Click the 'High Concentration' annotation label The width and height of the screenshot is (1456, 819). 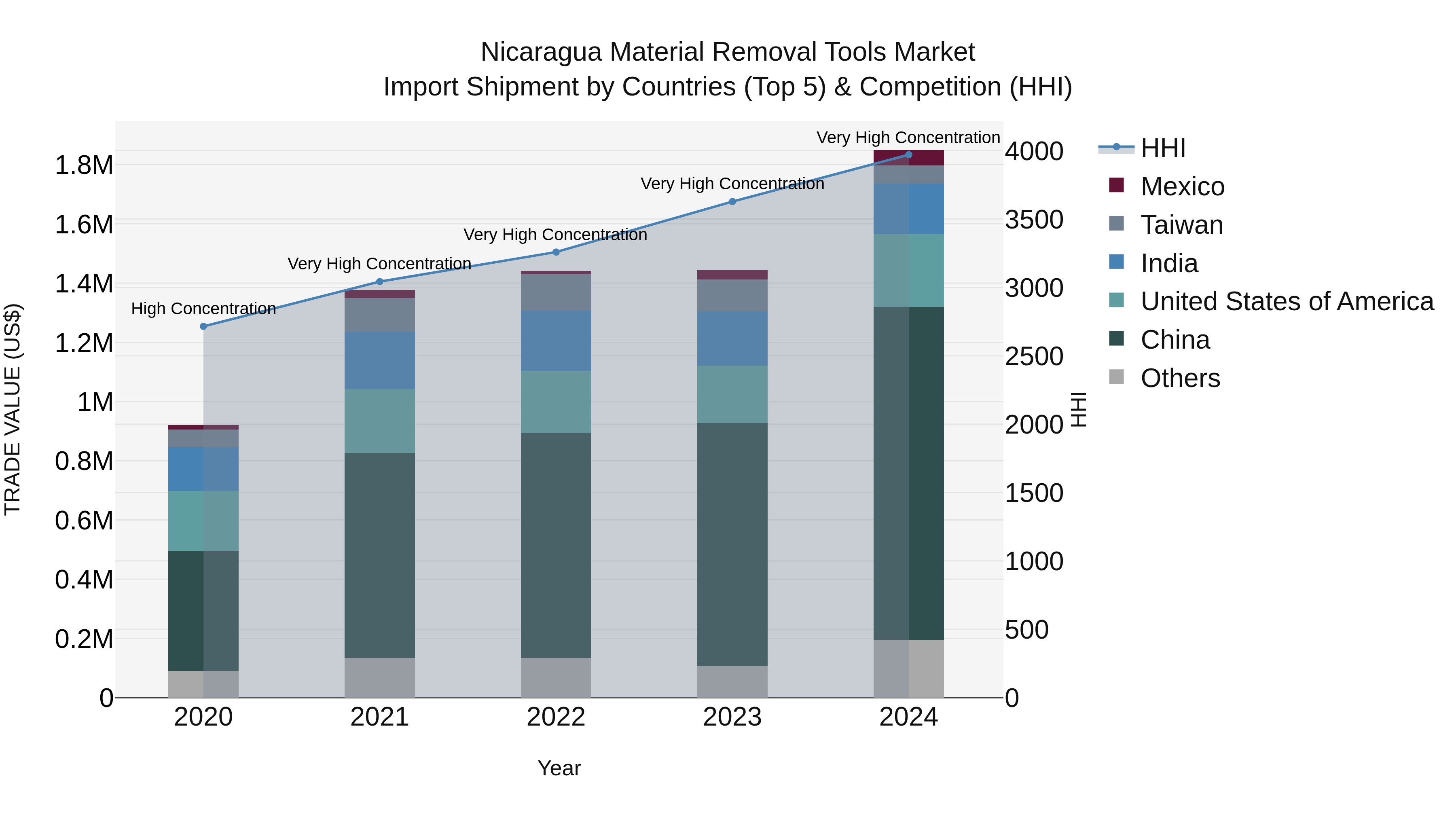click(x=203, y=309)
